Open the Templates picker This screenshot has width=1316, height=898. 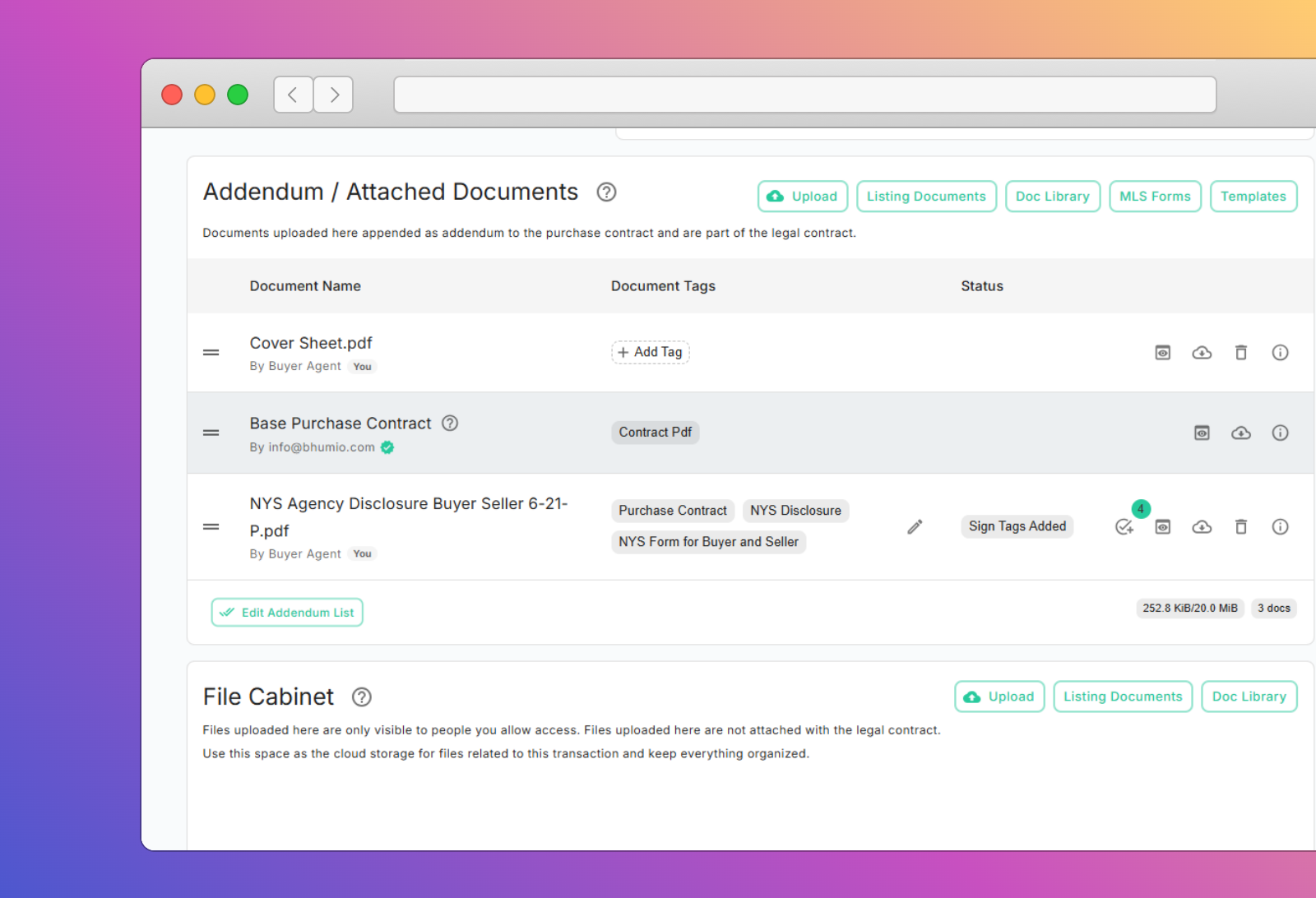1253,196
